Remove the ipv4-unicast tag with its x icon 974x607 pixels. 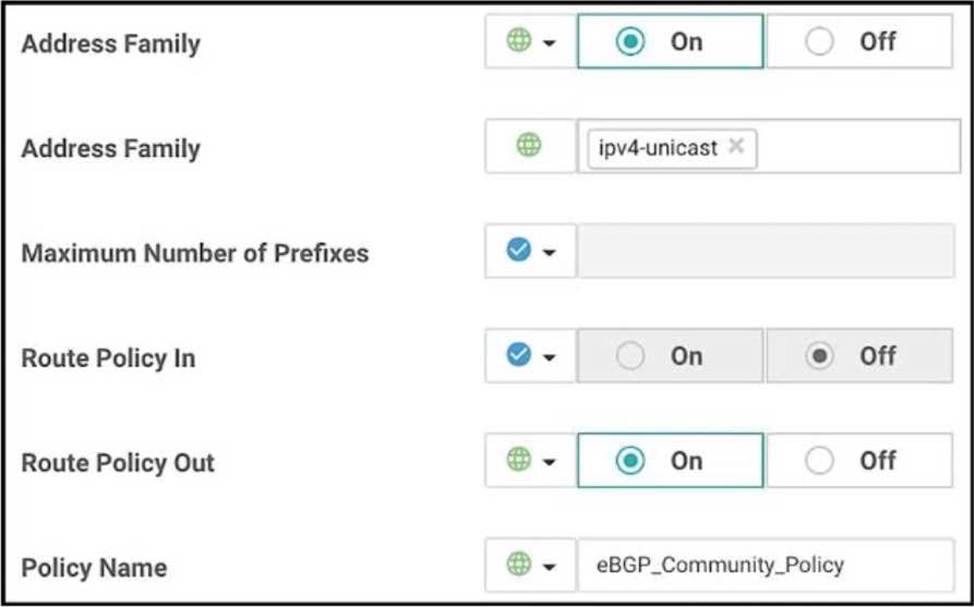click(x=736, y=146)
